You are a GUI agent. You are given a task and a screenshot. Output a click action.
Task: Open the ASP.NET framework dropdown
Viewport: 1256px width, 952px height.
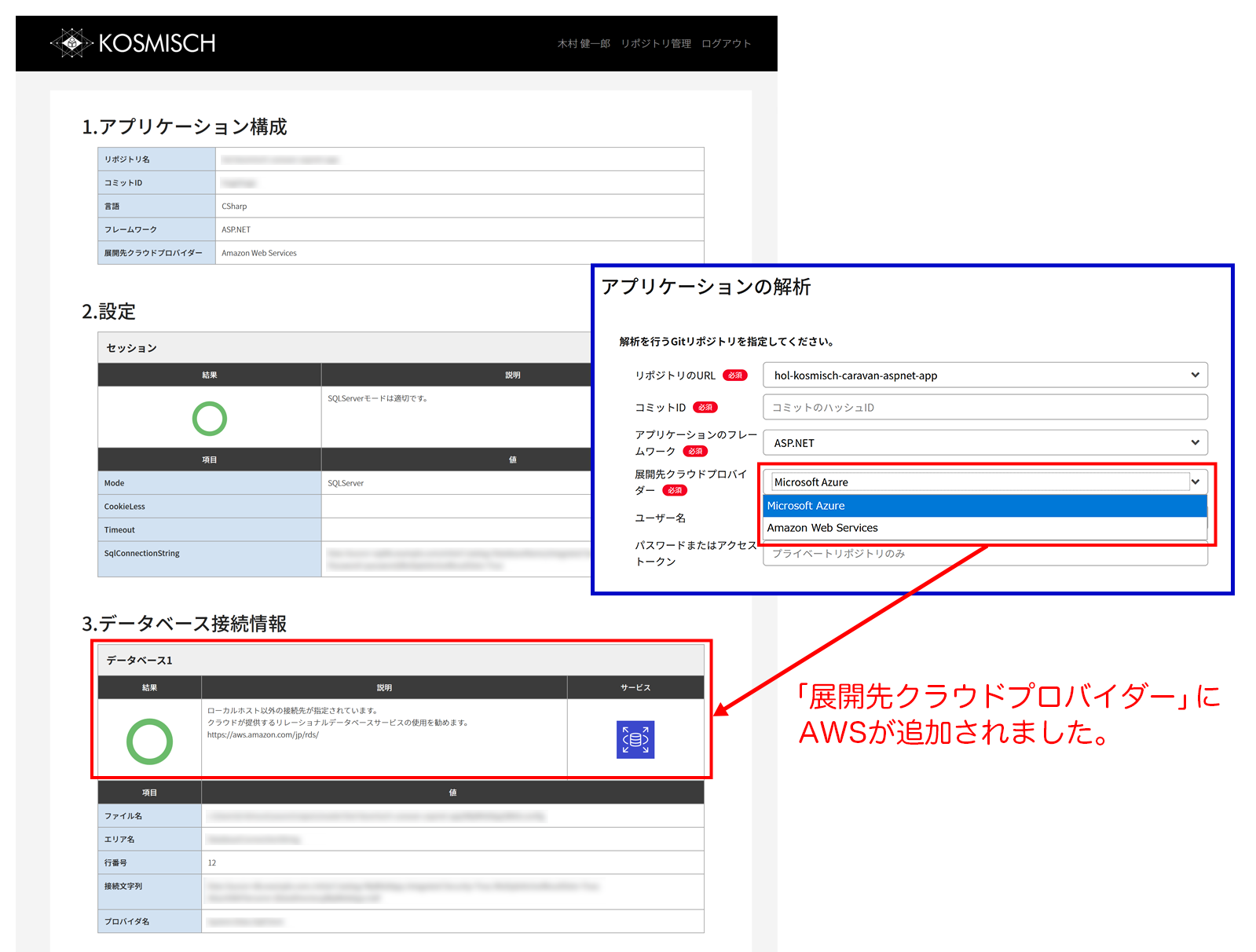[x=985, y=442]
